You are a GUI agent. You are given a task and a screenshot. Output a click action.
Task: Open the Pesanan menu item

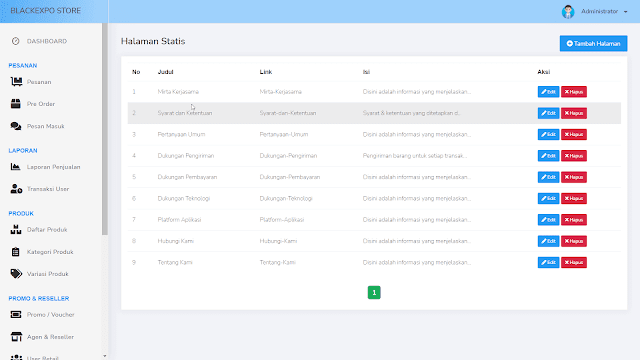pos(39,82)
